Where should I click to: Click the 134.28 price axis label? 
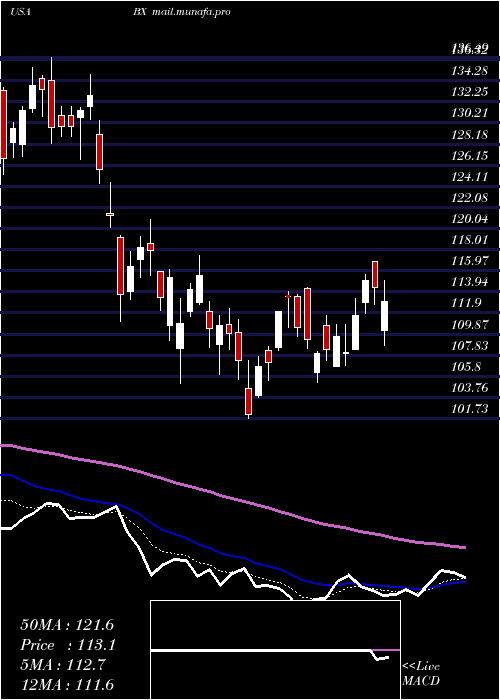[x=470, y=71]
